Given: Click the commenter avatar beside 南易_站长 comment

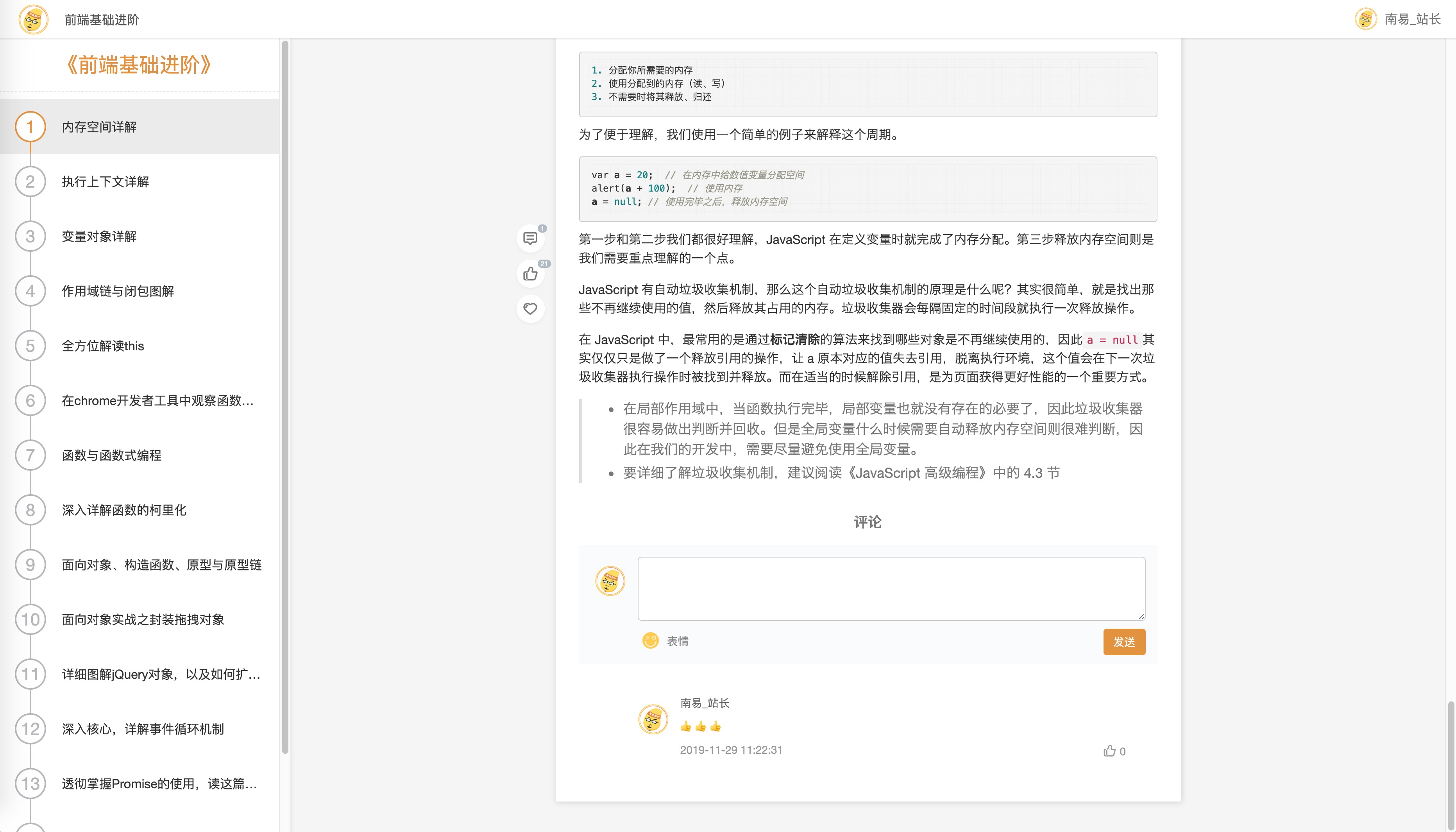Looking at the screenshot, I should click(653, 719).
